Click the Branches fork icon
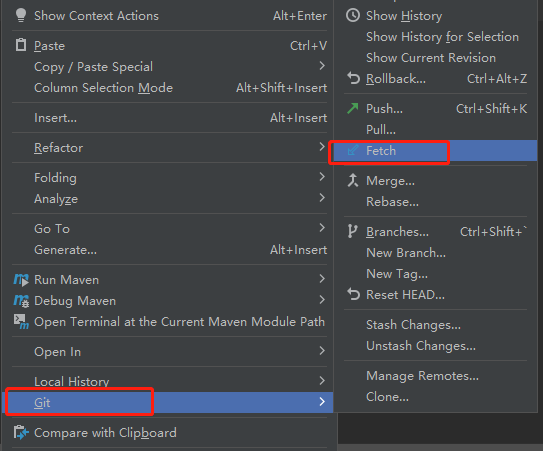 pyautogui.click(x=352, y=231)
